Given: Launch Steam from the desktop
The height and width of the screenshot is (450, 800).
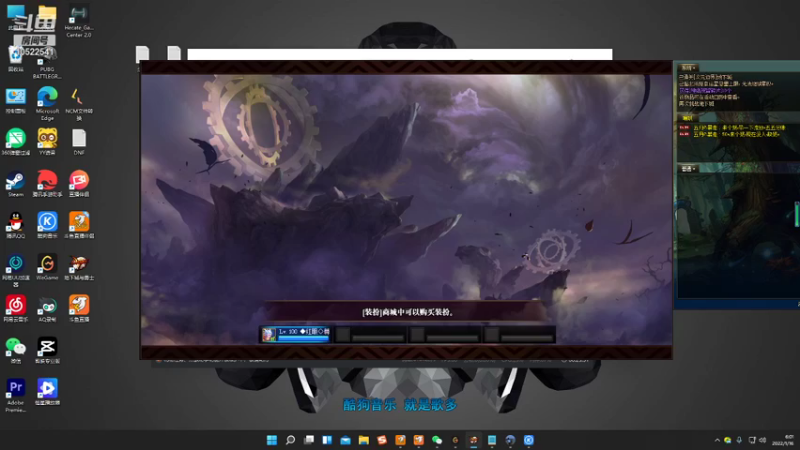Looking at the screenshot, I should tap(16, 184).
